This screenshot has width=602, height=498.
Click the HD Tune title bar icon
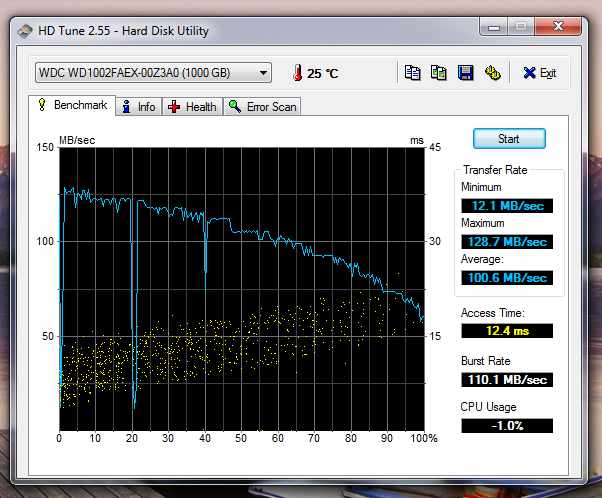coord(25,31)
